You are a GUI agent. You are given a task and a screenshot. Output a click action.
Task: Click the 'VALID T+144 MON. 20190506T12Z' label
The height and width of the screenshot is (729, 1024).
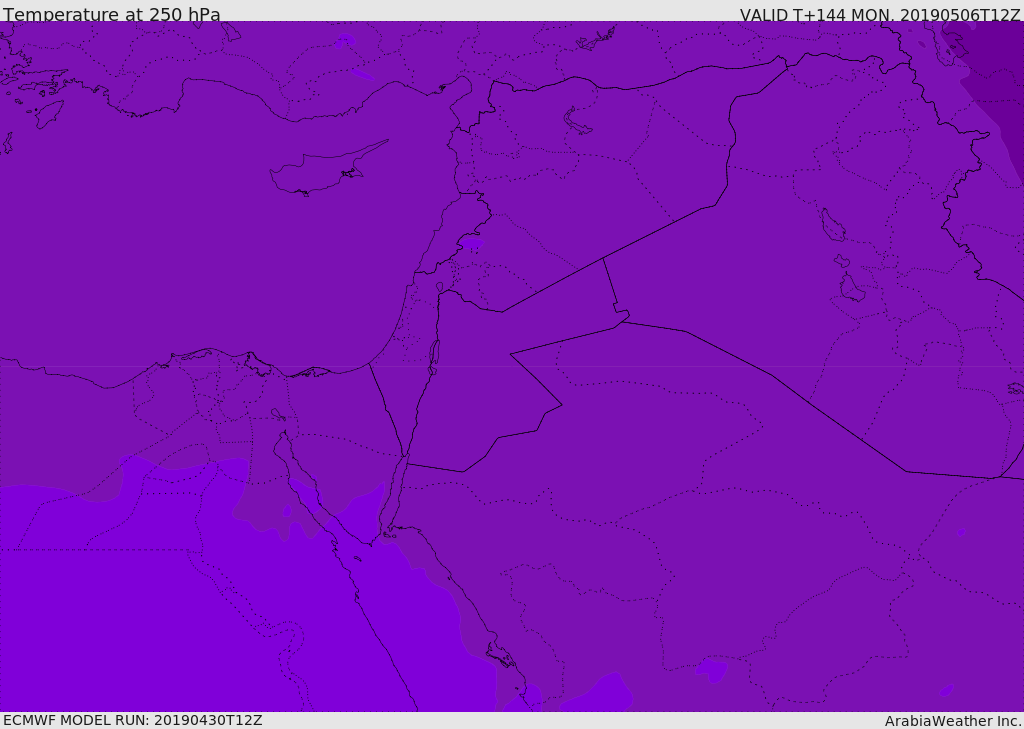(880, 14)
